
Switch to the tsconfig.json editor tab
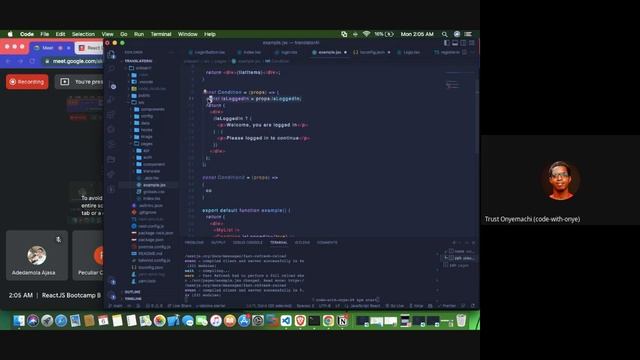pos(372,52)
